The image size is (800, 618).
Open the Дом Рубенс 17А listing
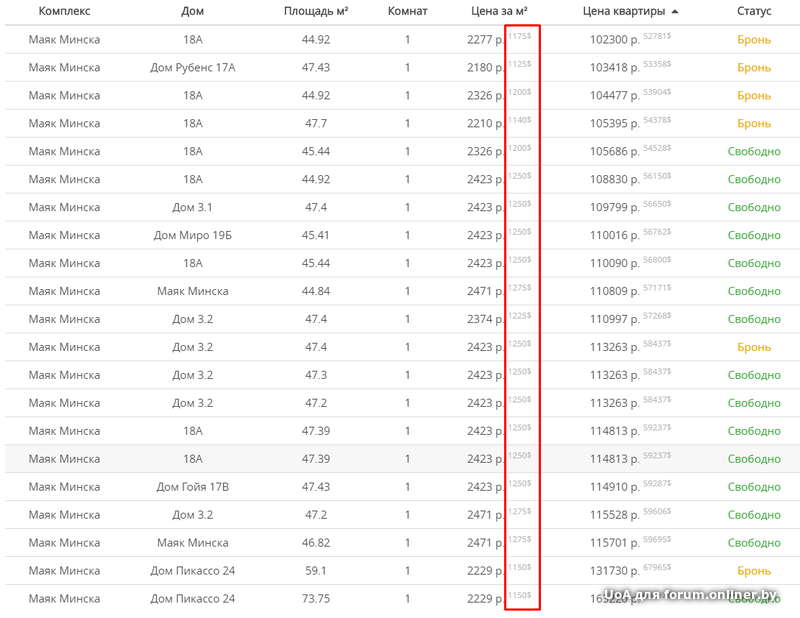tap(192, 68)
